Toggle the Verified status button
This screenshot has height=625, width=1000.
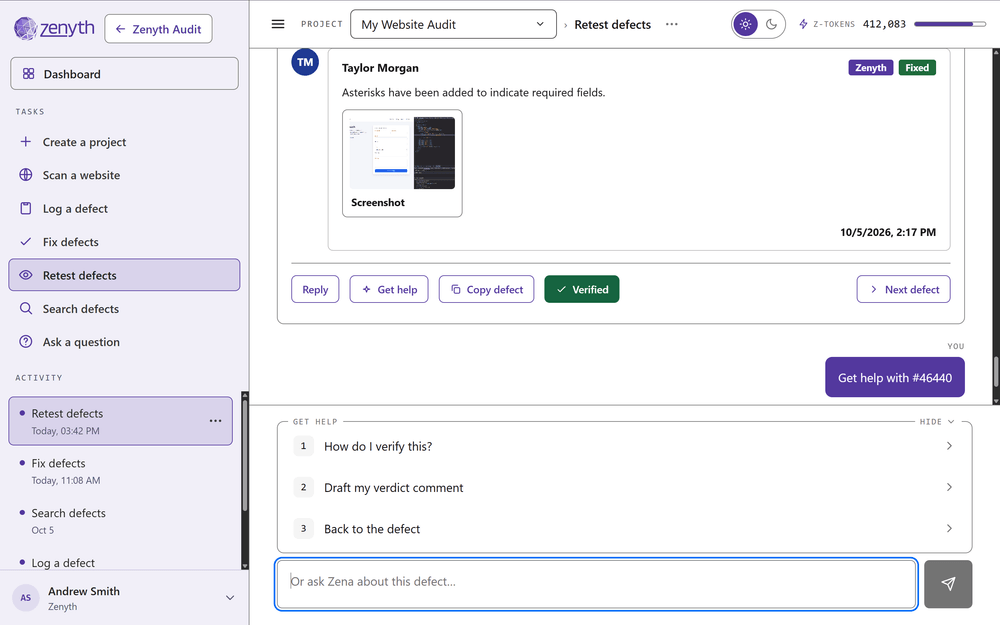click(582, 290)
